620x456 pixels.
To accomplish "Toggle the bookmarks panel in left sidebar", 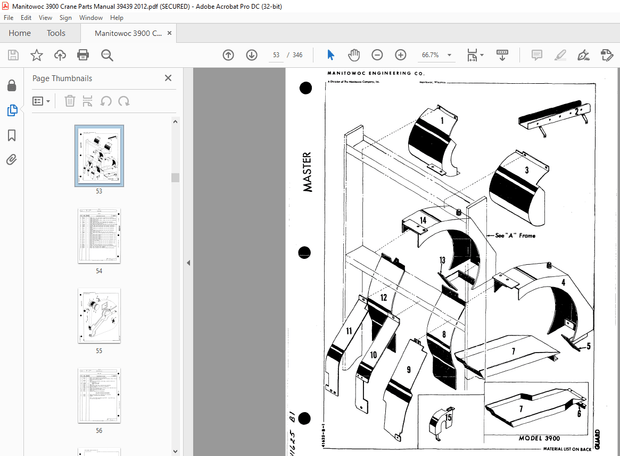I will pyautogui.click(x=12, y=135).
